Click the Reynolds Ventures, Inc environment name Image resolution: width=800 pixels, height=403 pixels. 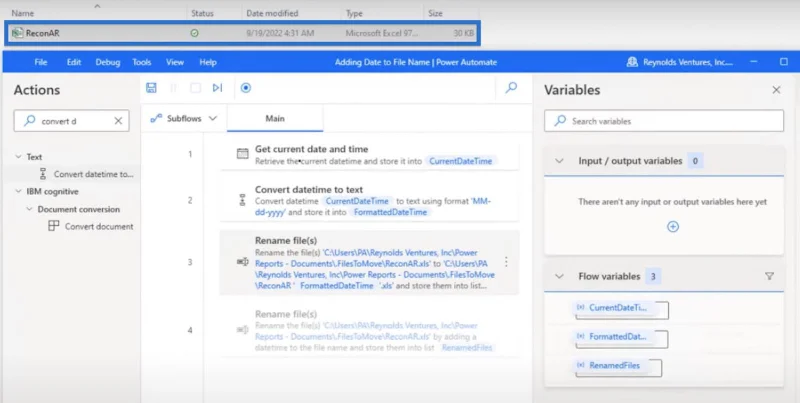688,62
